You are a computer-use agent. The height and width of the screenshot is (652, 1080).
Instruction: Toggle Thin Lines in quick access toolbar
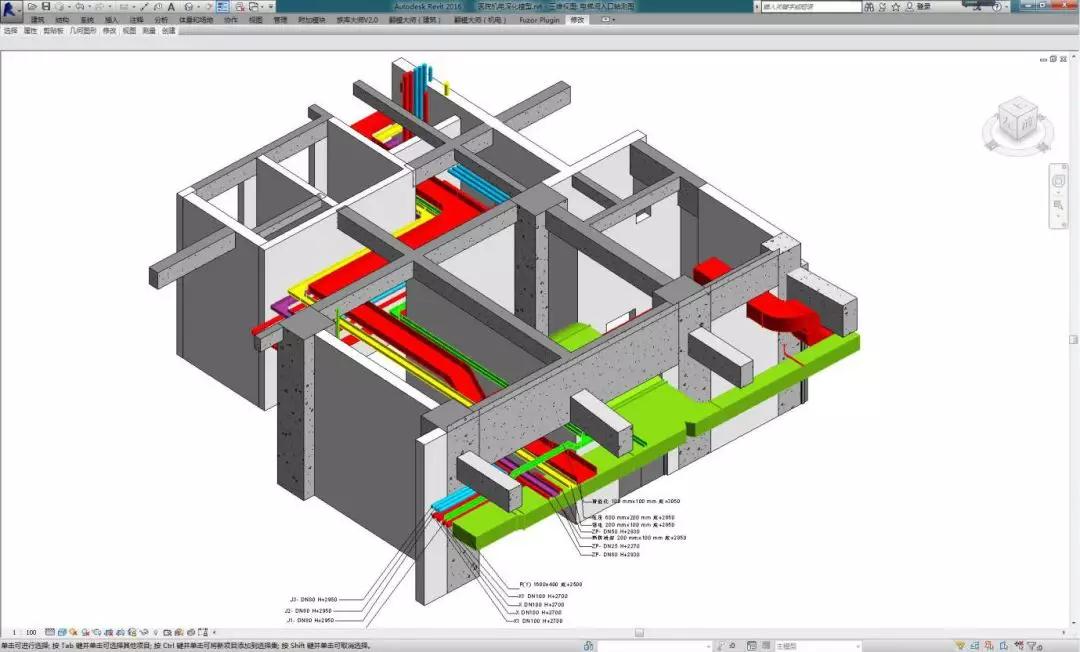click(222, 6)
